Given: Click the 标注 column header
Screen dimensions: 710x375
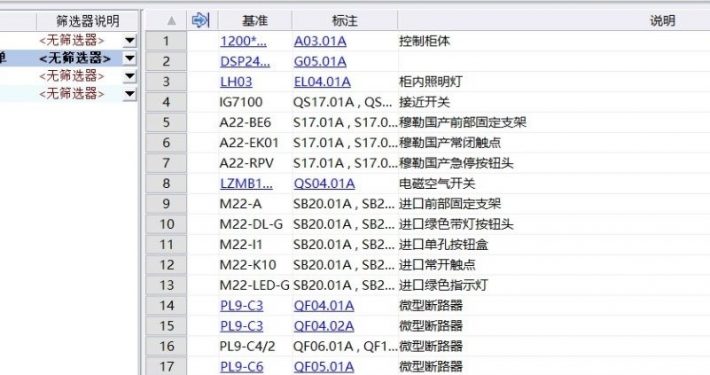Looking at the screenshot, I should pyautogui.click(x=345, y=20).
